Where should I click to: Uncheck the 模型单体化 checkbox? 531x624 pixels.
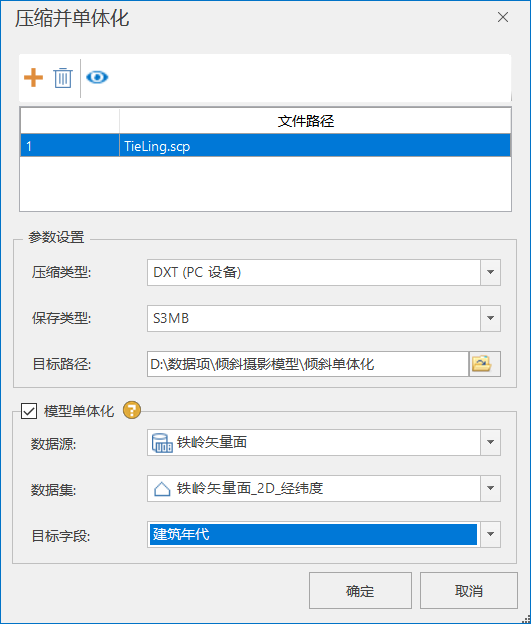pyautogui.click(x=29, y=411)
